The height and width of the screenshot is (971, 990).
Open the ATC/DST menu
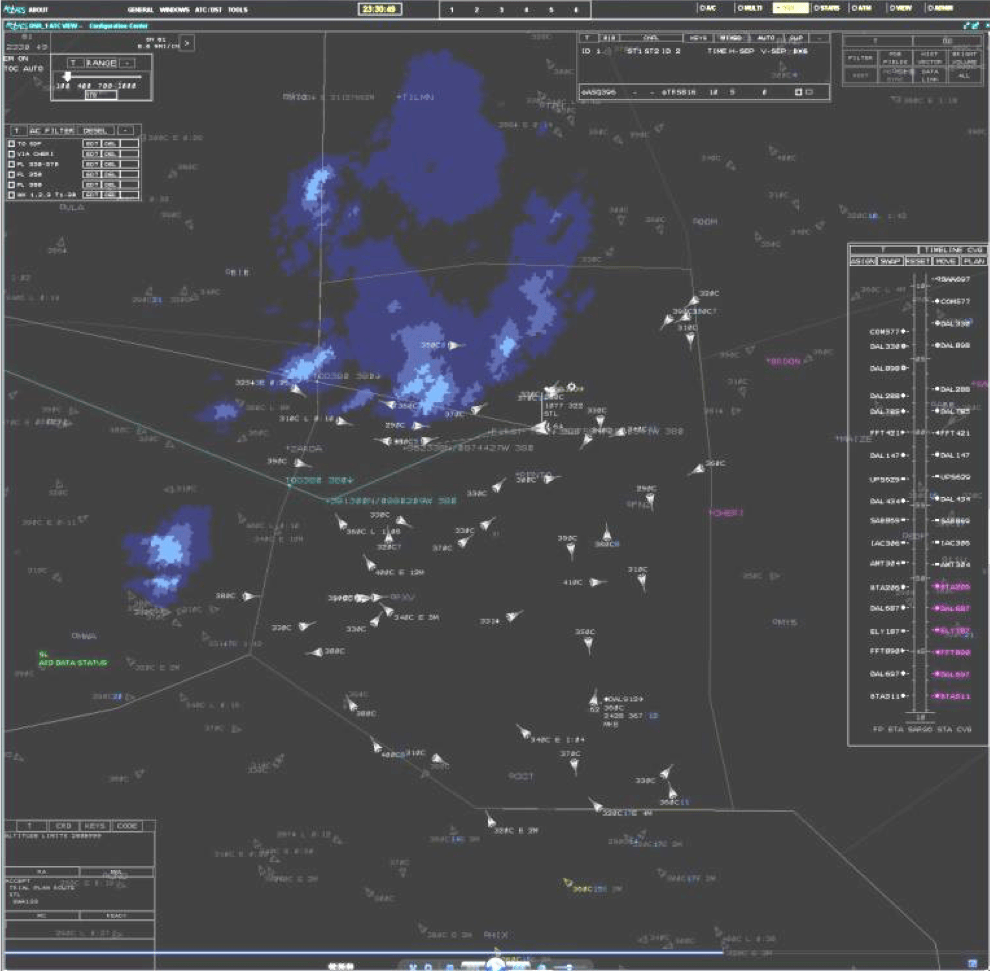tap(208, 9)
